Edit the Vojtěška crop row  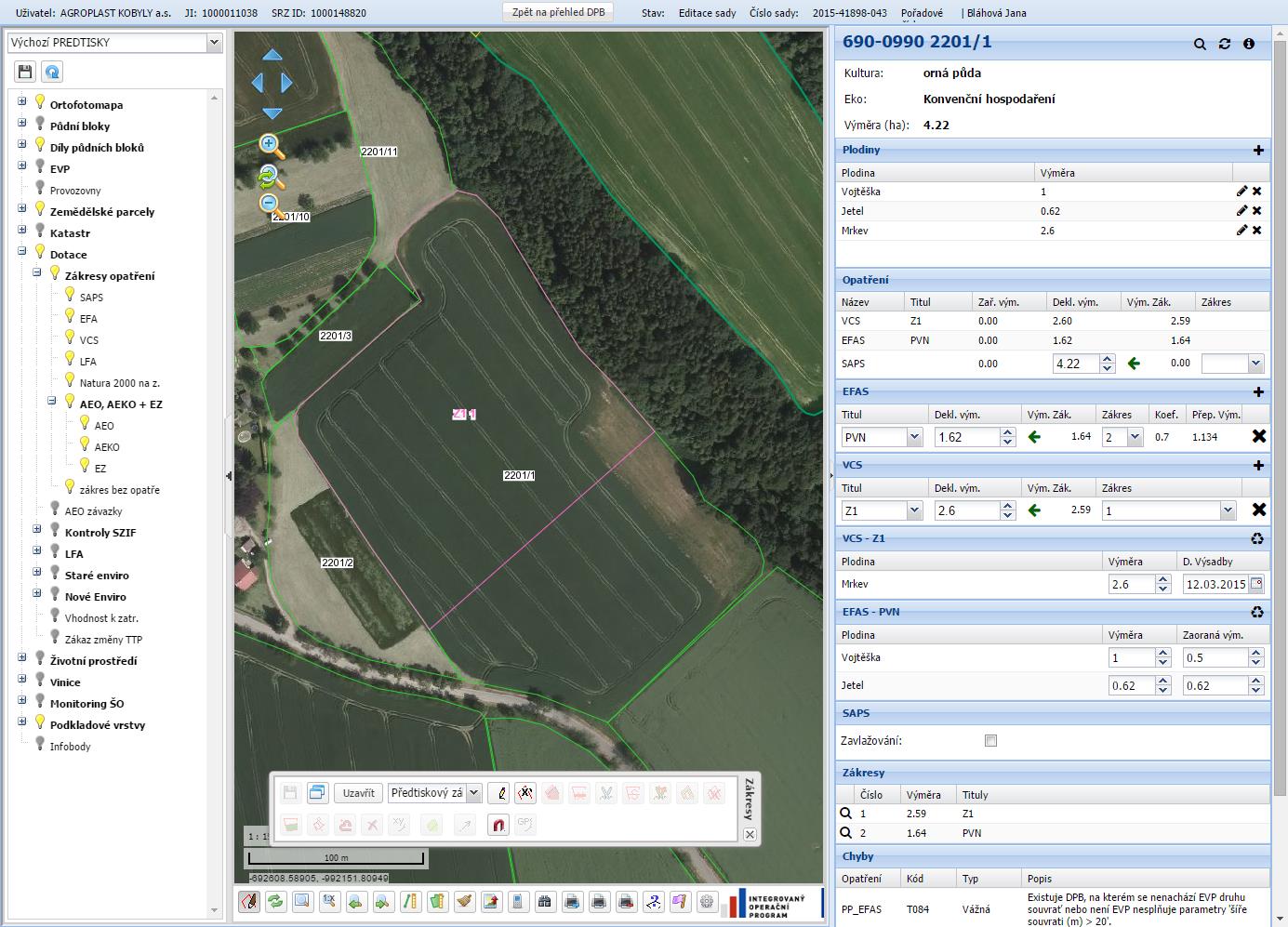(x=1242, y=191)
